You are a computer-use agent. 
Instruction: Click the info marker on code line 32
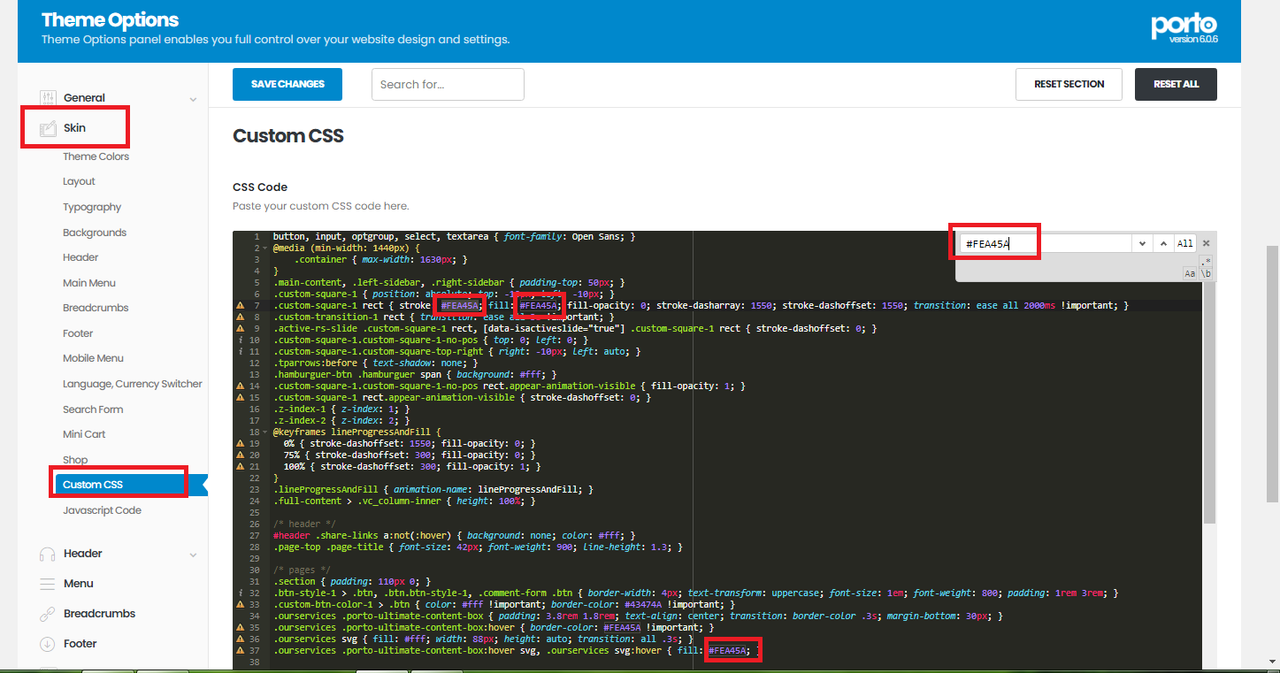click(240, 593)
